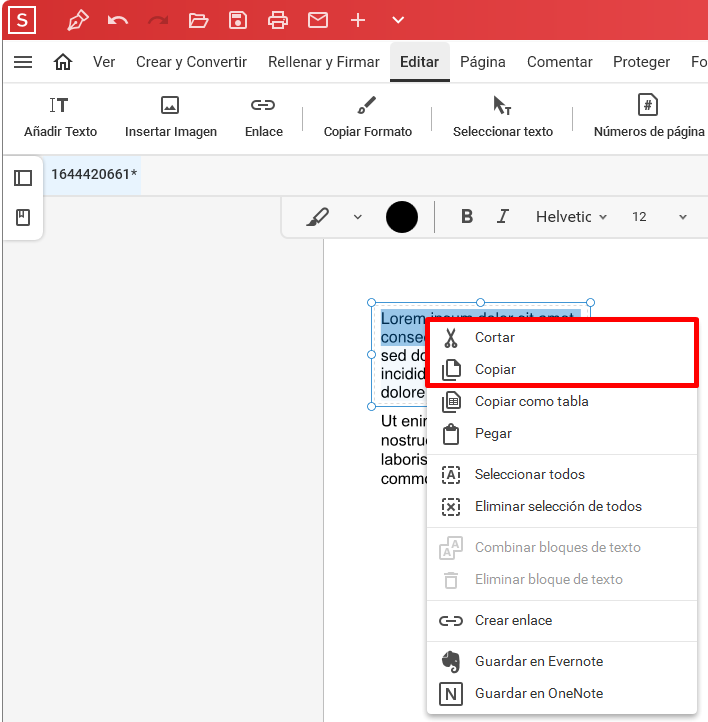Expand quick access toolbar chevron
Viewport: 708px width, 722px height.
tap(398, 20)
